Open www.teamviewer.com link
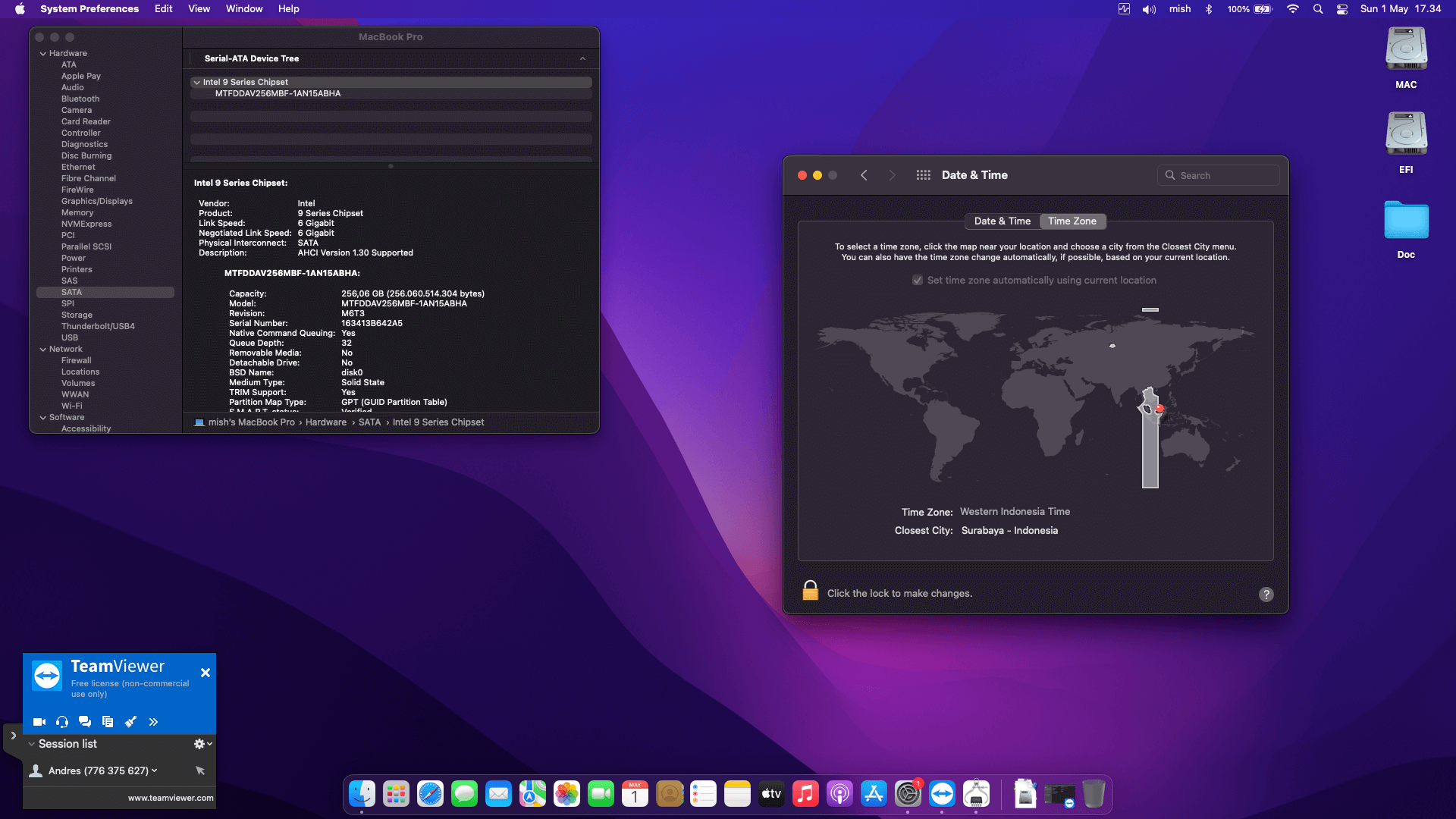Viewport: 1456px width, 819px height. tap(171, 798)
